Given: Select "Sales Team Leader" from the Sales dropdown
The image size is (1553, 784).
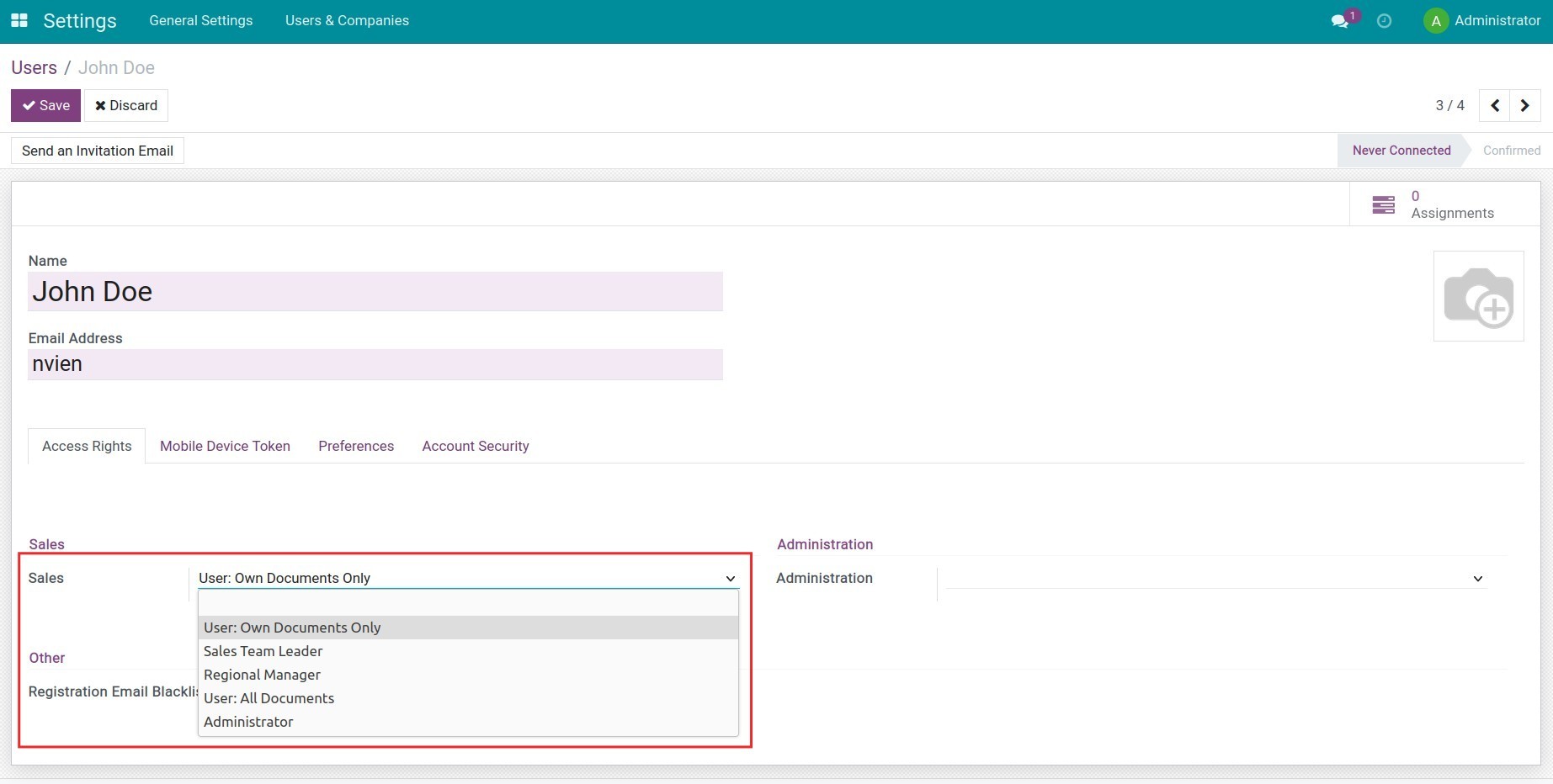Looking at the screenshot, I should (x=263, y=650).
